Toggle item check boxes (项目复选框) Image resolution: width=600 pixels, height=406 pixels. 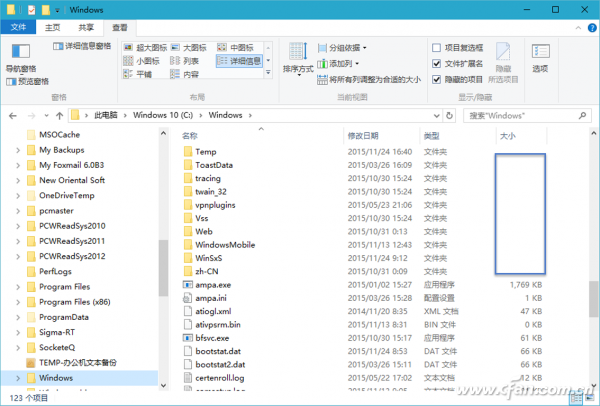pyautogui.click(x=458, y=48)
